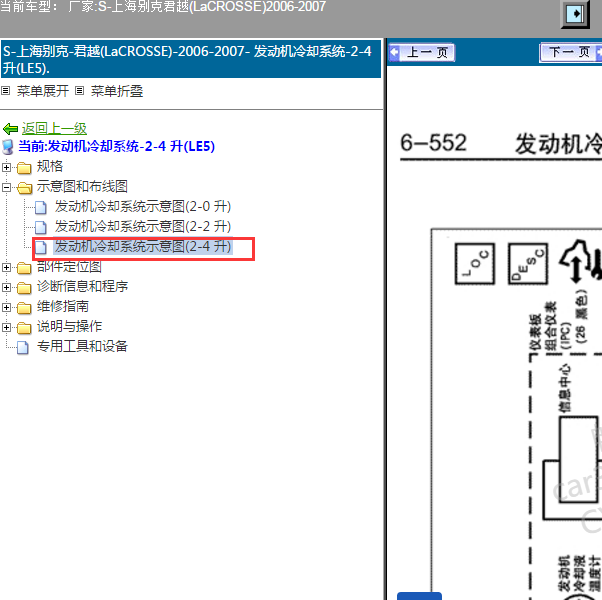Click the DESC symbol box in diagram

(x=528, y=264)
